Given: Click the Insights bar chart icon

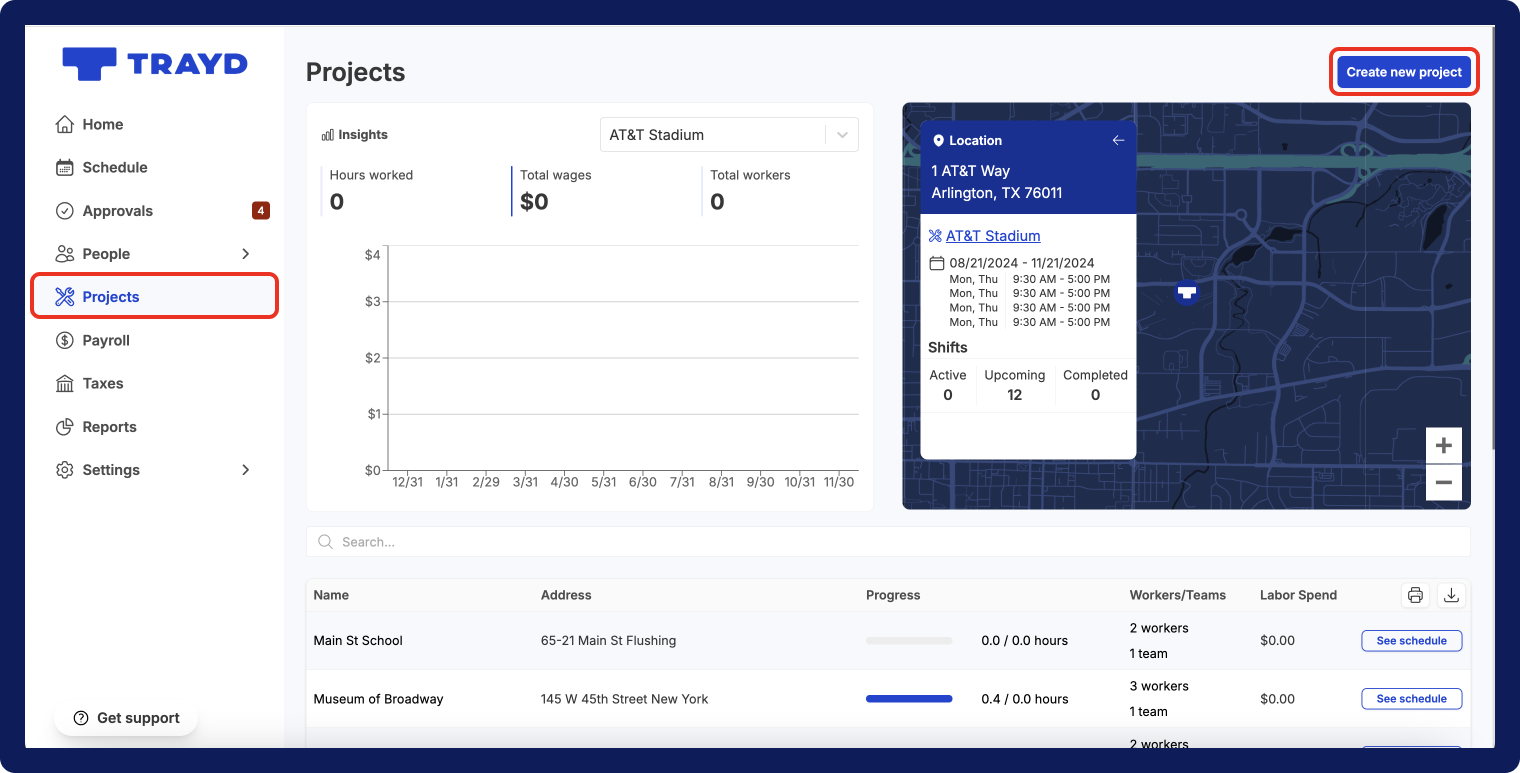Looking at the screenshot, I should [327, 135].
